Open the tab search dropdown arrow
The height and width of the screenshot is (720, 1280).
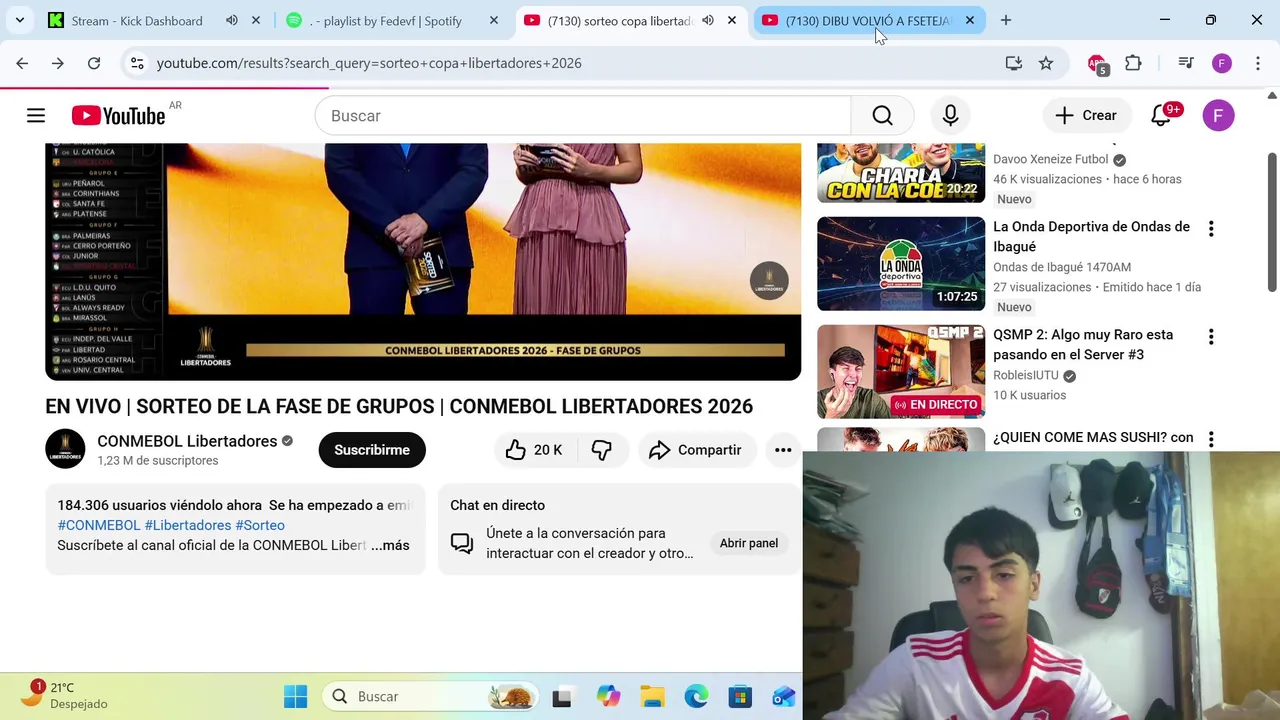click(20, 20)
